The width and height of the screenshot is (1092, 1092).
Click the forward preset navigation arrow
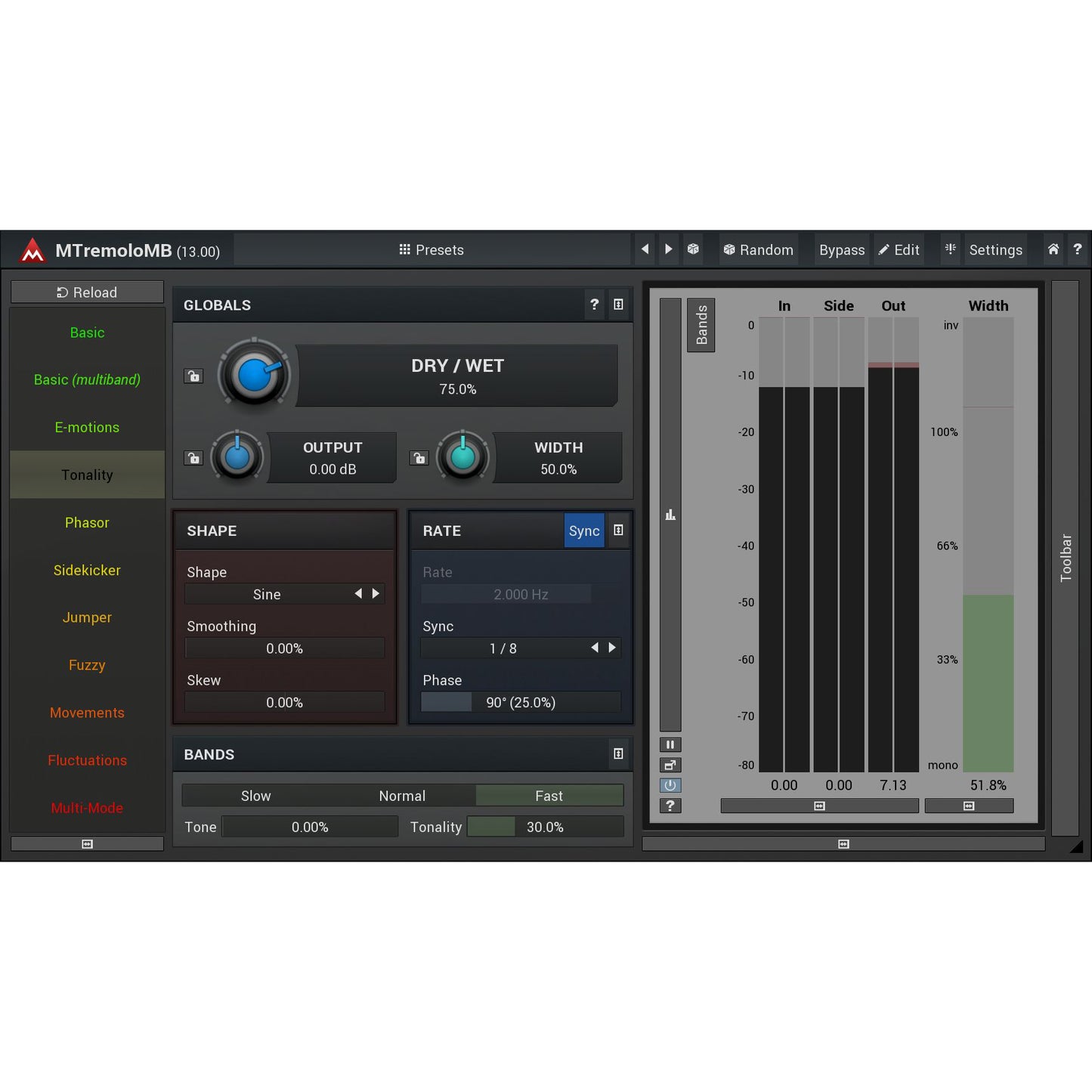click(668, 249)
